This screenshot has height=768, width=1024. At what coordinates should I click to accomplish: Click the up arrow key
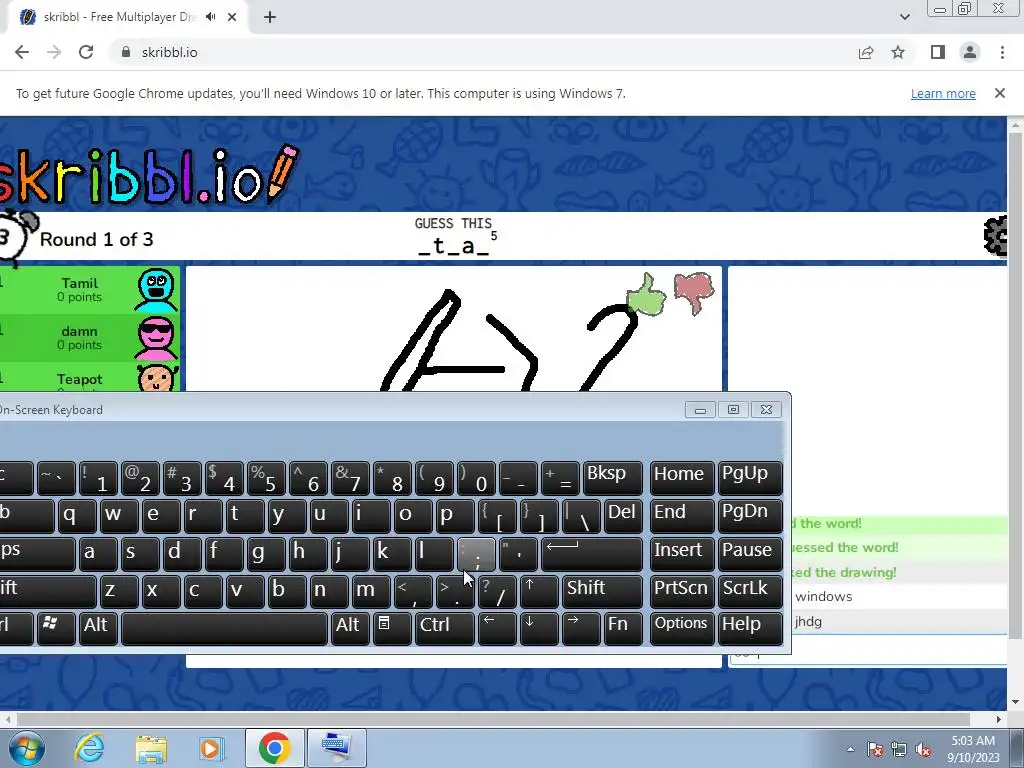click(x=539, y=592)
